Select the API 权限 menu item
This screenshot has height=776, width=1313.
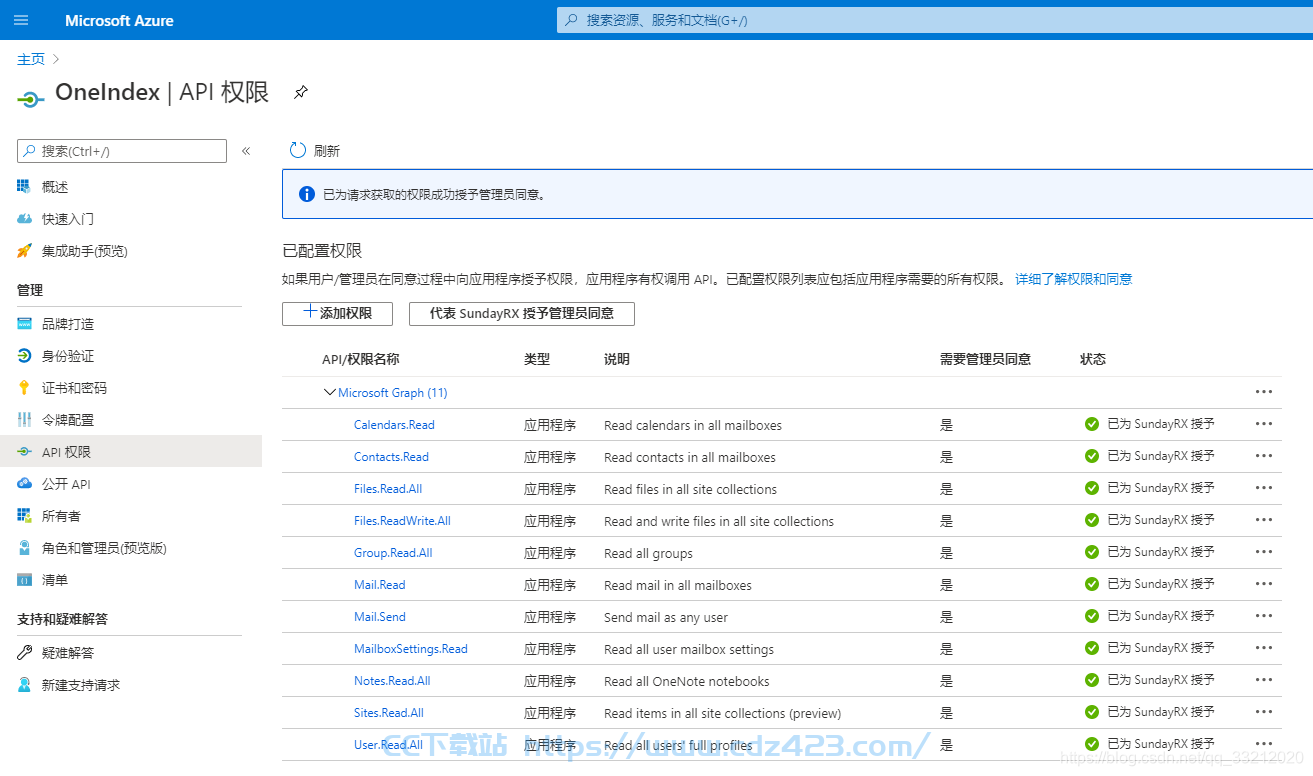(130, 452)
